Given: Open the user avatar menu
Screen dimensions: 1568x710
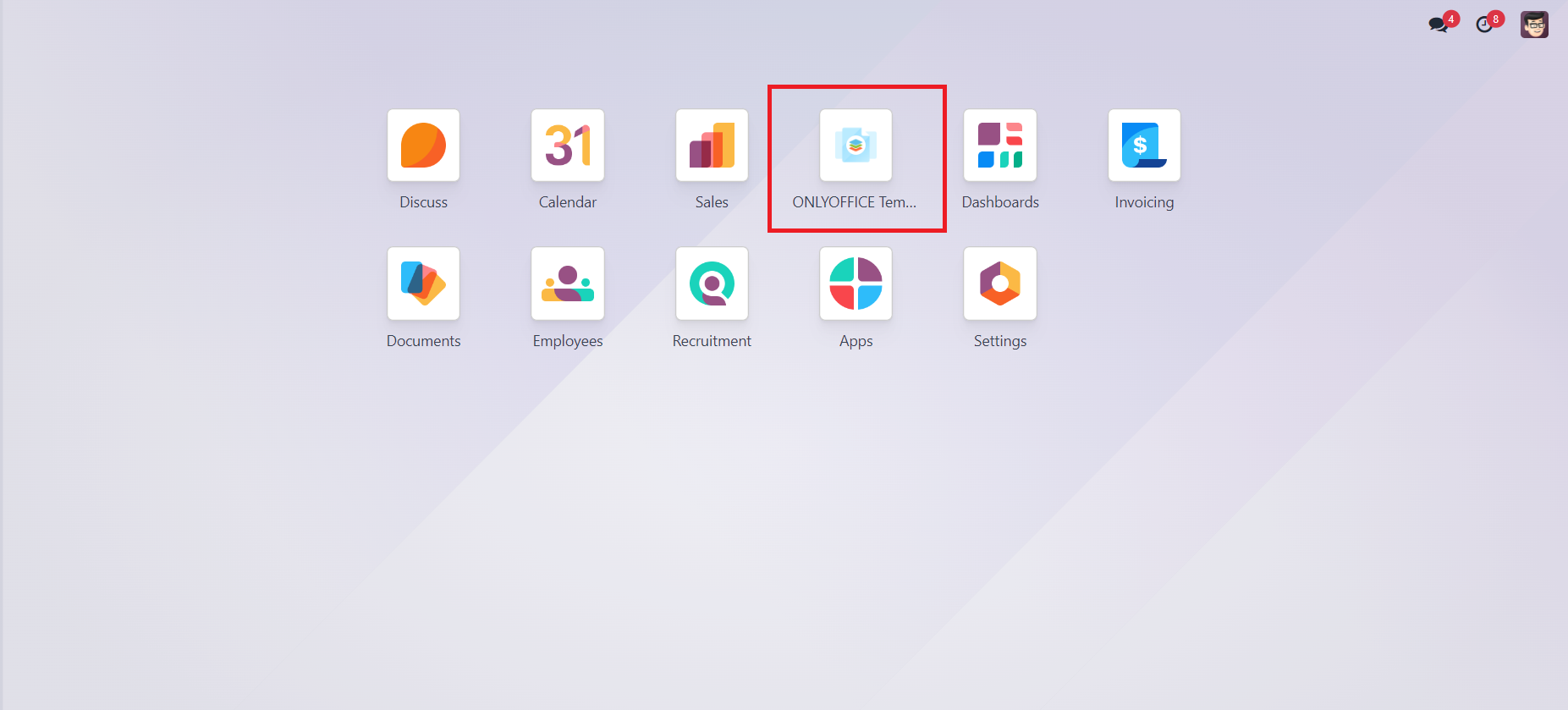Looking at the screenshot, I should (x=1533, y=25).
